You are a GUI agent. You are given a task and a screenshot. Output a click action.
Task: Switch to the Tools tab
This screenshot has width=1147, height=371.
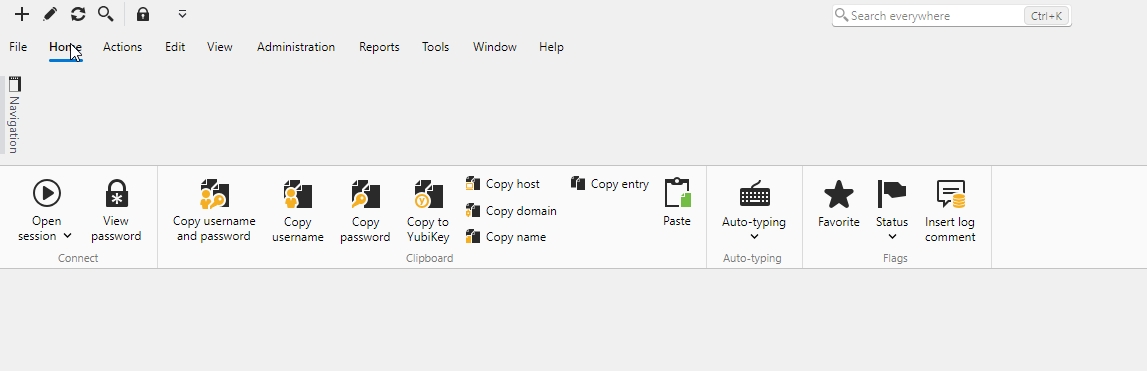tap(435, 47)
